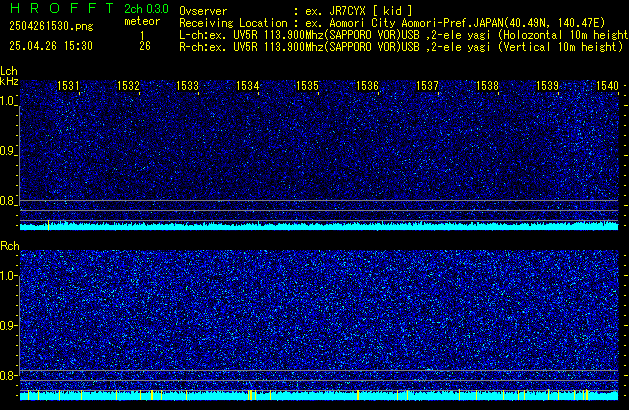Select the 1538 time marker
Viewport: 629px width, 410px height.
coord(487,86)
